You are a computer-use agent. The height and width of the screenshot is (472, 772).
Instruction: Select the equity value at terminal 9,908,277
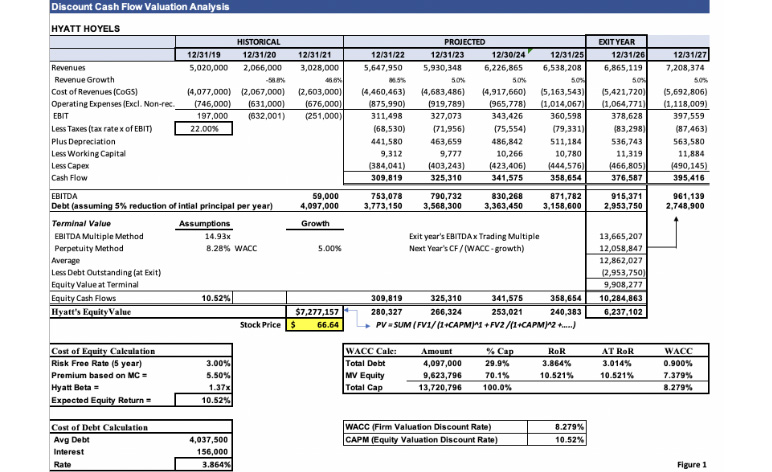(x=623, y=284)
